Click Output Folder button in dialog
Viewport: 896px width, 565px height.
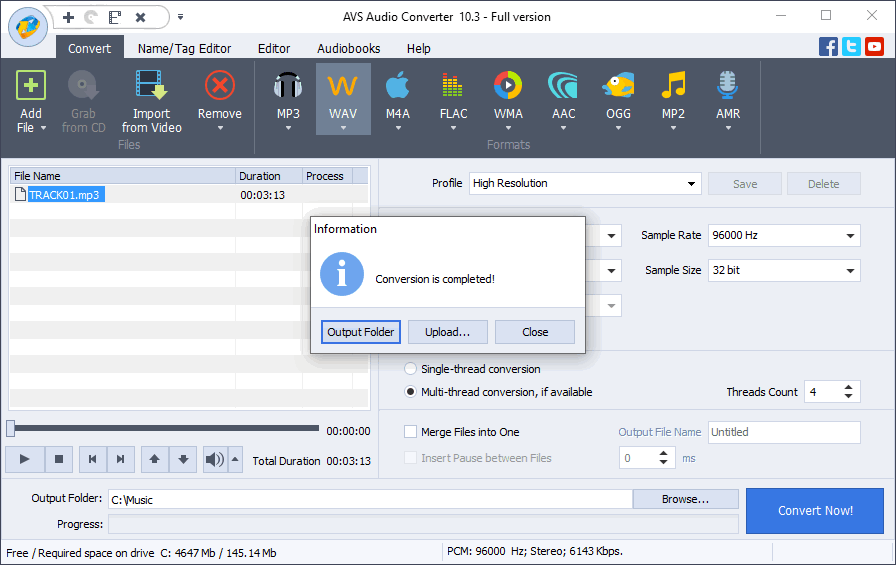coord(361,332)
